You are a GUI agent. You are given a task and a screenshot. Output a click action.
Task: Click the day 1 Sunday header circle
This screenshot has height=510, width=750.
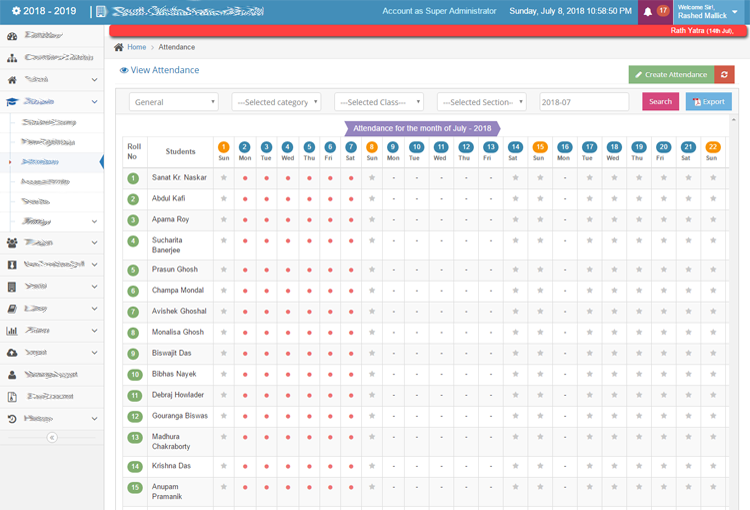tap(223, 147)
